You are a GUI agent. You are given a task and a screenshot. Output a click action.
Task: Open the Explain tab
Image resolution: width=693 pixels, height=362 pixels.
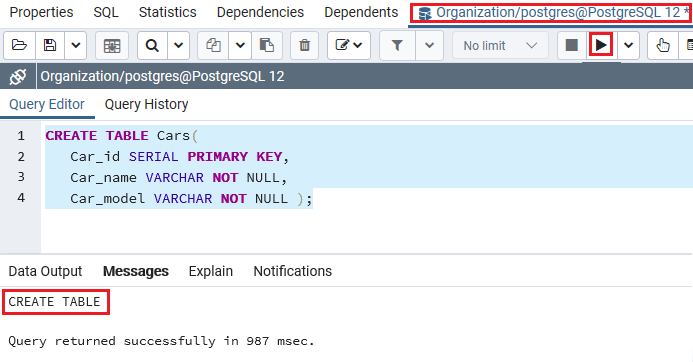point(211,271)
